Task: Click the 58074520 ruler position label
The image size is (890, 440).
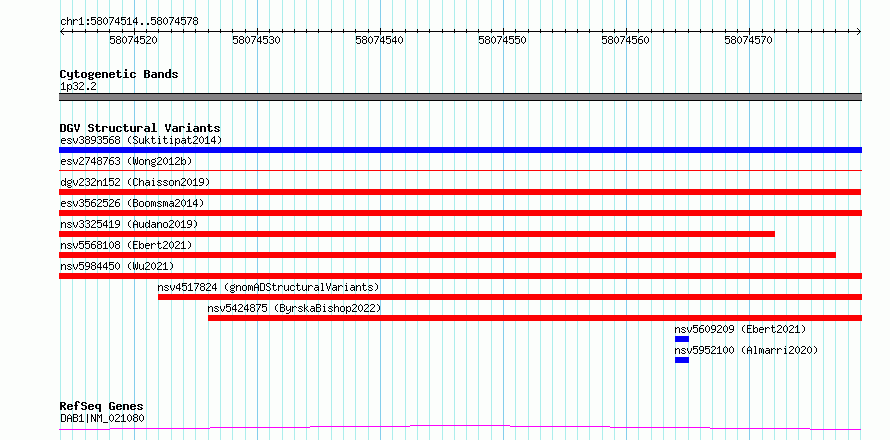Action: pyautogui.click(x=133, y=40)
